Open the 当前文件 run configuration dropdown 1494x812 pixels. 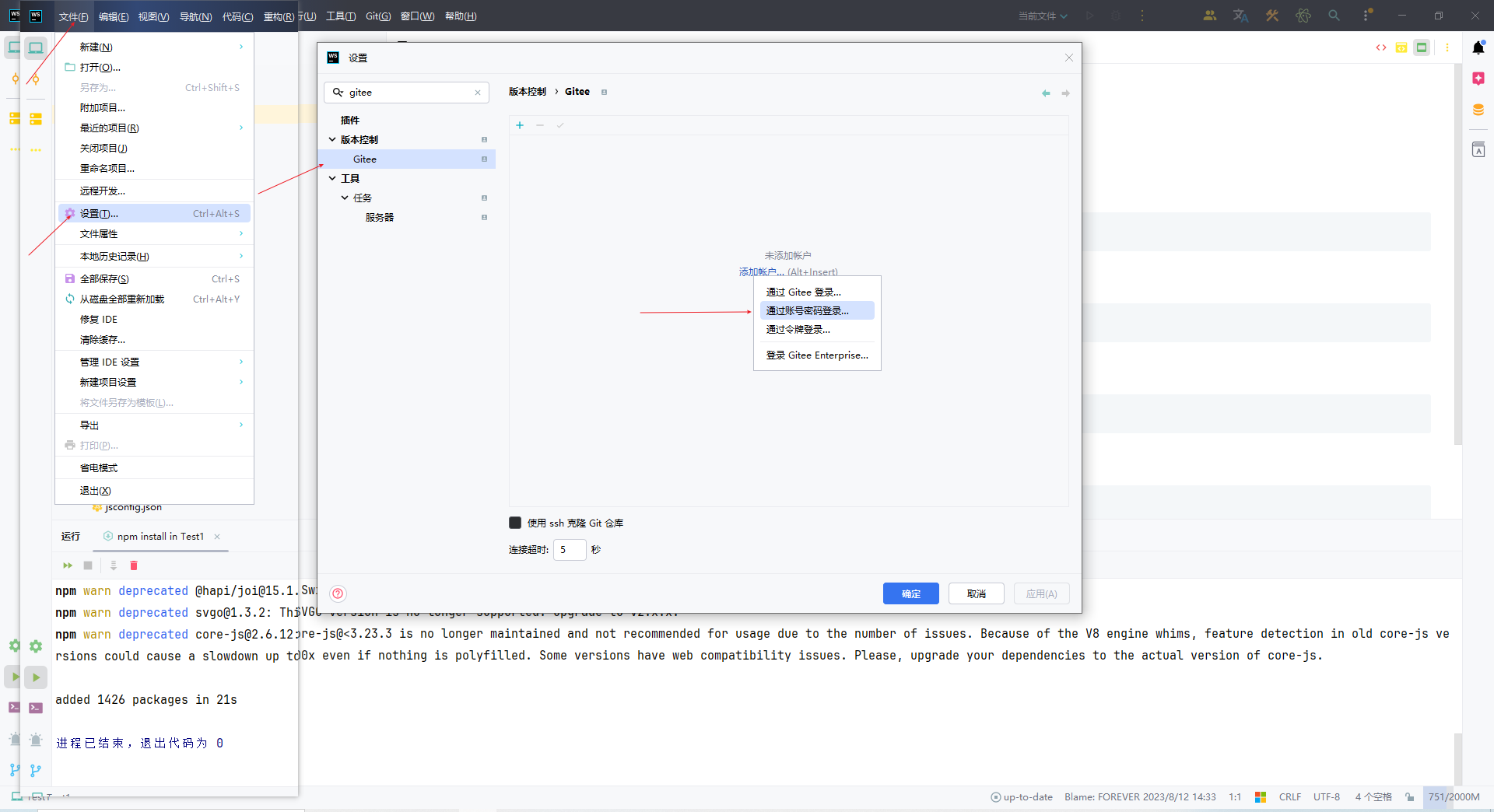coord(1043,16)
